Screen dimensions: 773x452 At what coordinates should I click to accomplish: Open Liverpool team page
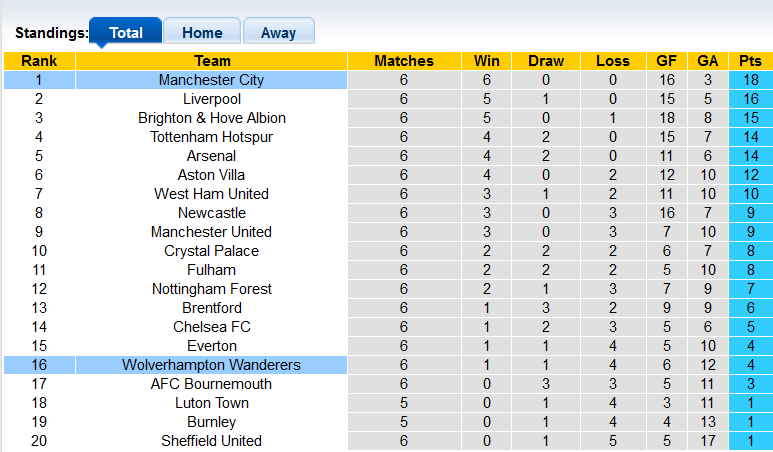(211, 99)
